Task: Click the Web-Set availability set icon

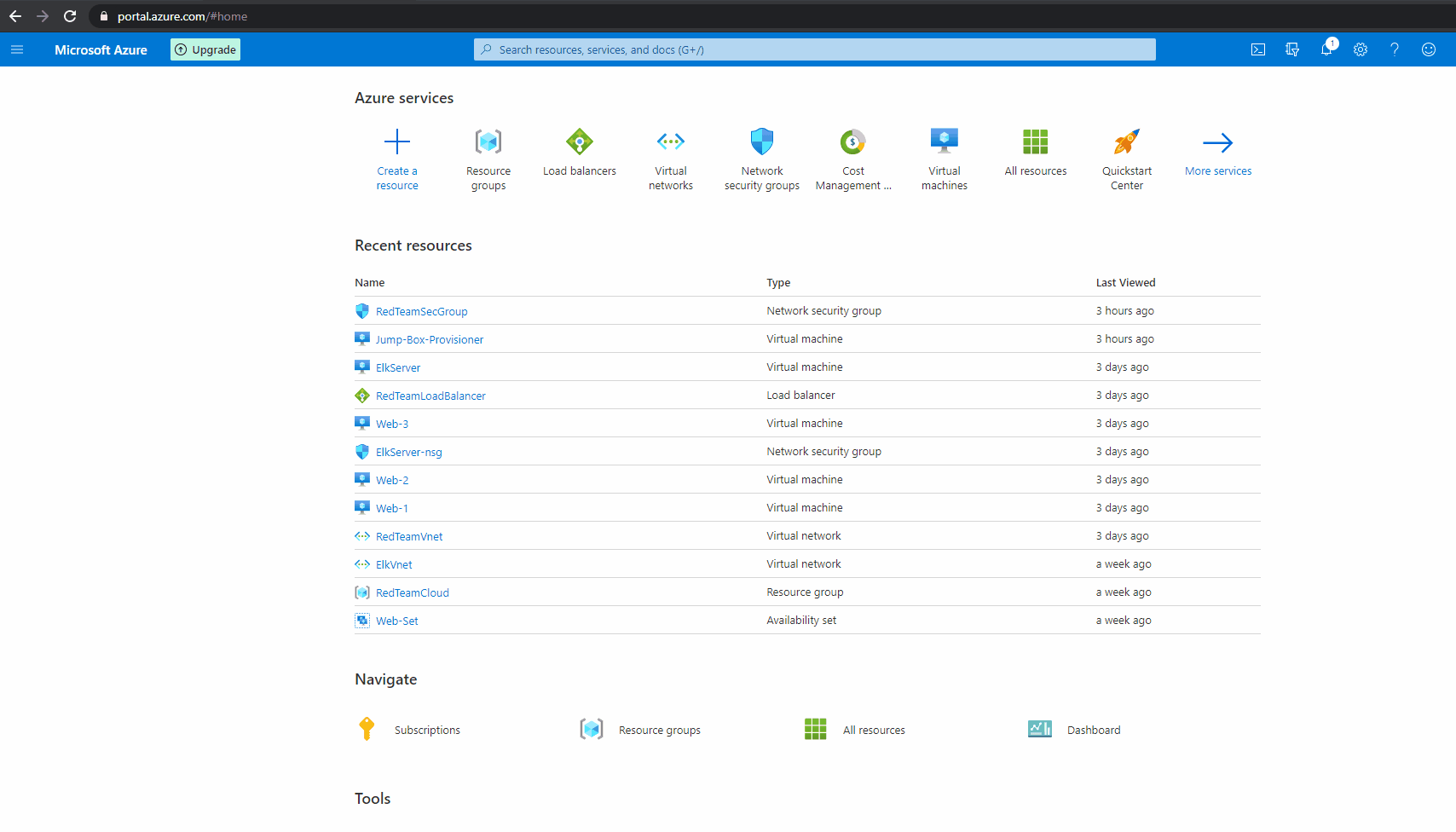Action: [362, 621]
